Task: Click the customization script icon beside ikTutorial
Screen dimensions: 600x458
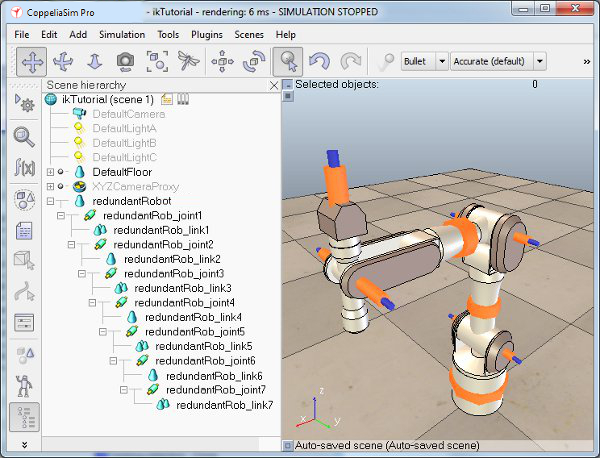Action: [x=183, y=99]
